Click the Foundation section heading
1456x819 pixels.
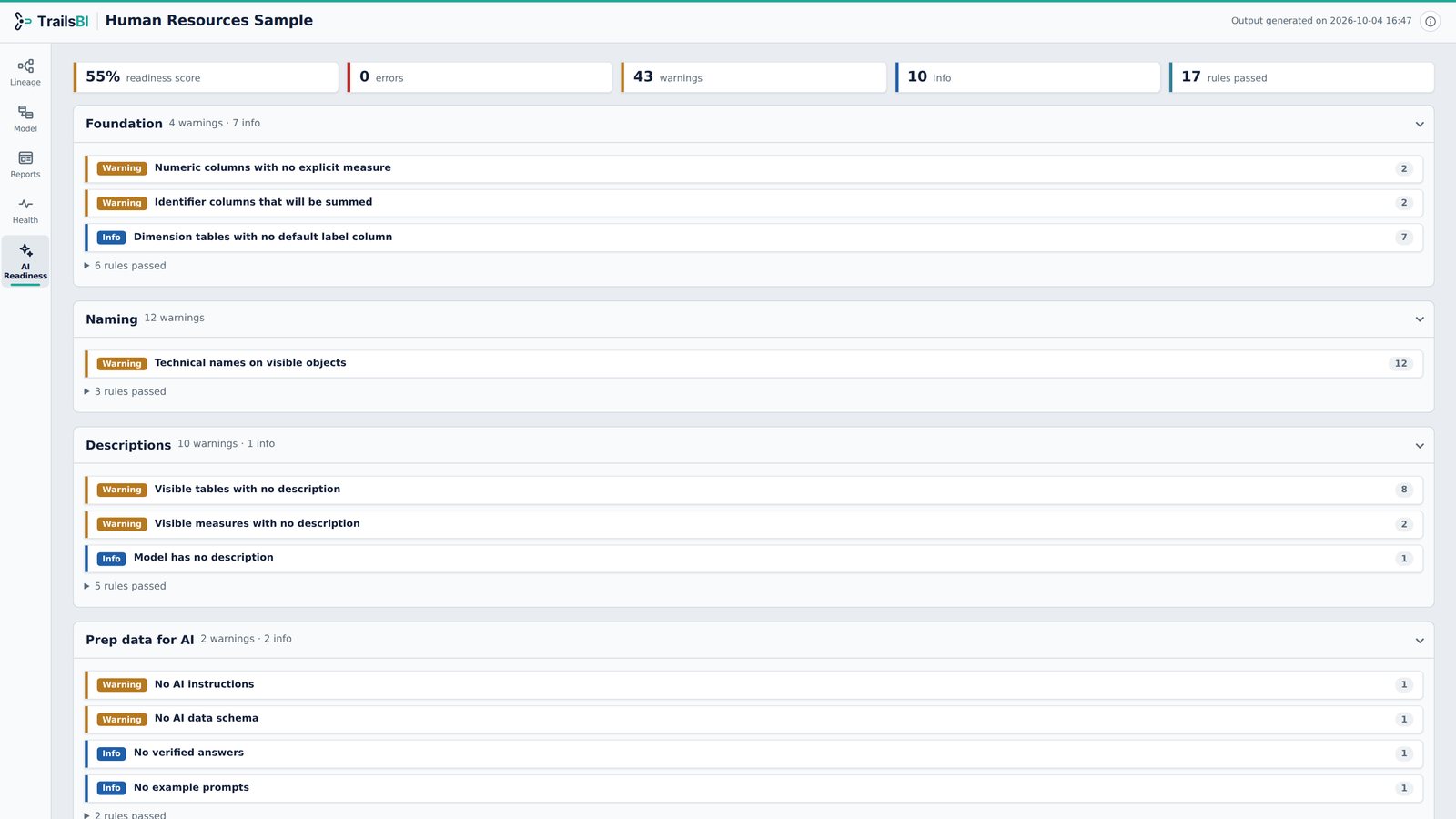(x=124, y=124)
